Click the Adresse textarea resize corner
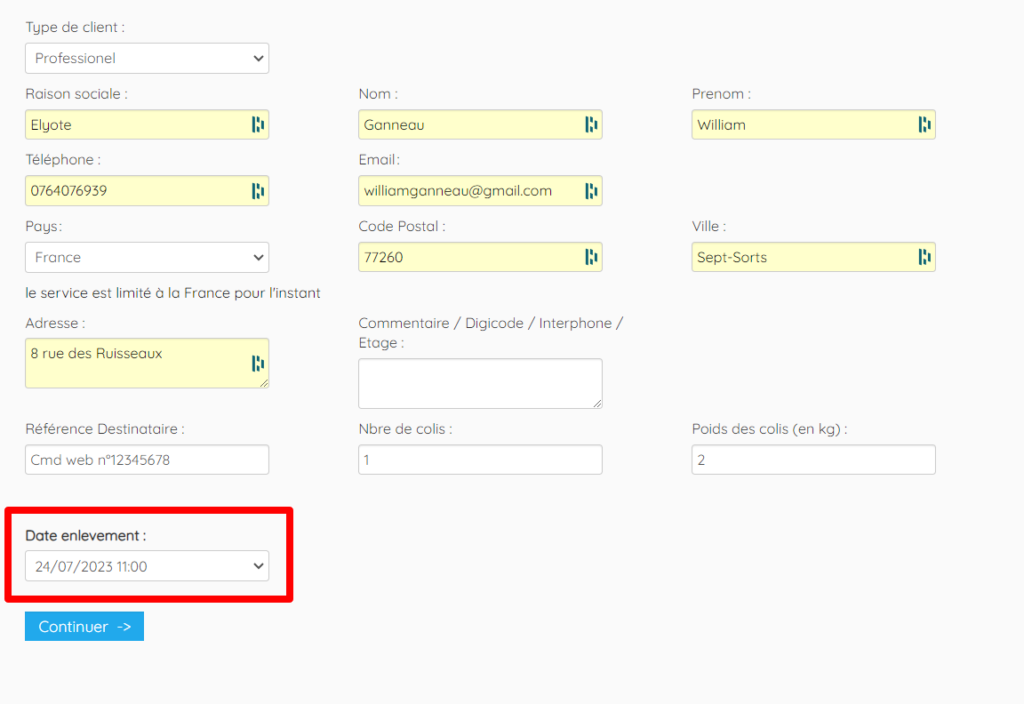Viewport: 1024px width, 704px height. (x=264, y=383)
